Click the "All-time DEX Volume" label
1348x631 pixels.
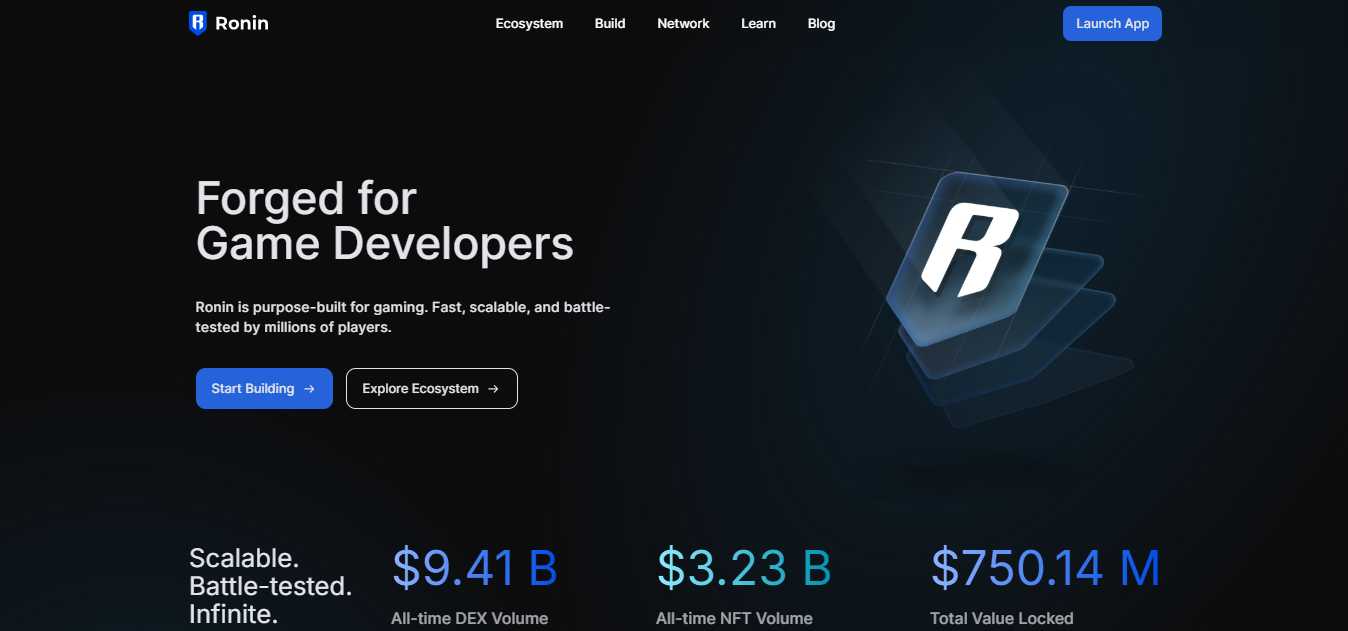click(x=469, y=618)
